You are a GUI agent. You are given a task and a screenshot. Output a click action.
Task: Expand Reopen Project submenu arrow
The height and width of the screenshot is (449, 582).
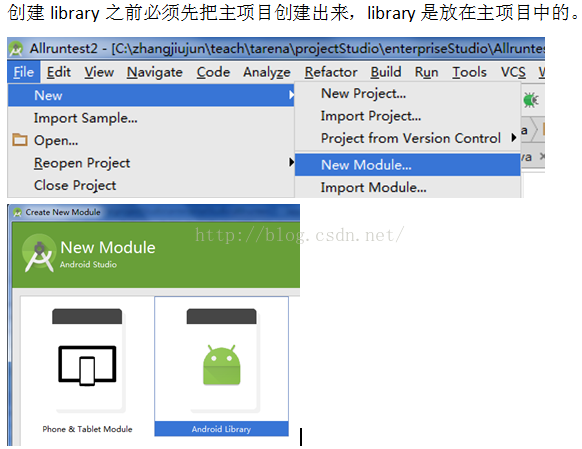point(291,163)
